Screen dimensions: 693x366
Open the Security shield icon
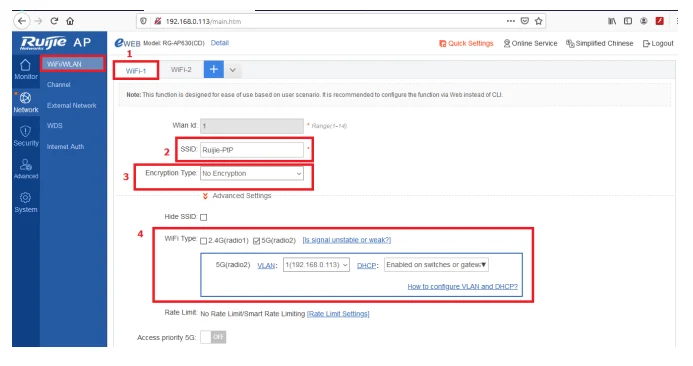[x=25, y=131]
